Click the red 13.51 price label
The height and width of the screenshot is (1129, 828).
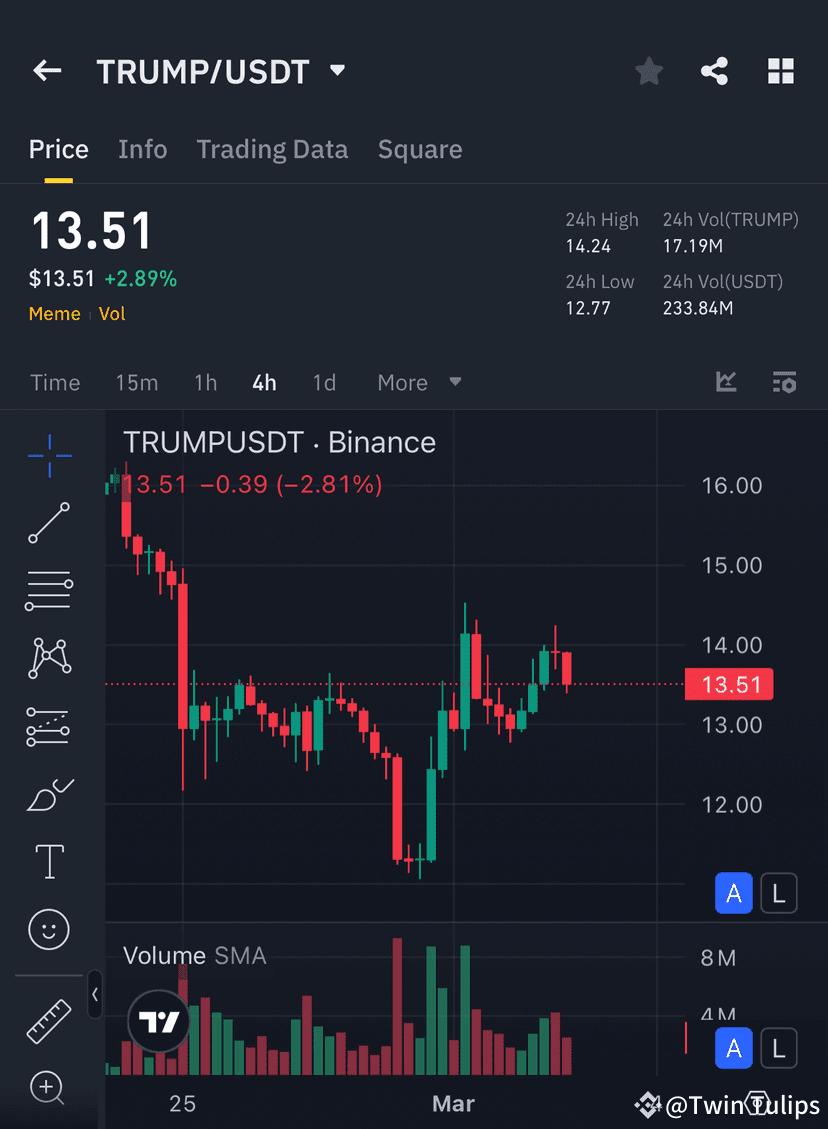(x=729, y=684)
